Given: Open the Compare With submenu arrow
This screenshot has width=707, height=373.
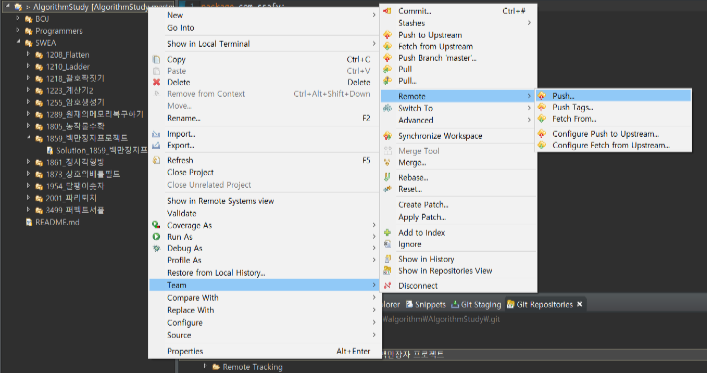Looking at the screenshot, I should pyautogui.click(x=374, y=298).
